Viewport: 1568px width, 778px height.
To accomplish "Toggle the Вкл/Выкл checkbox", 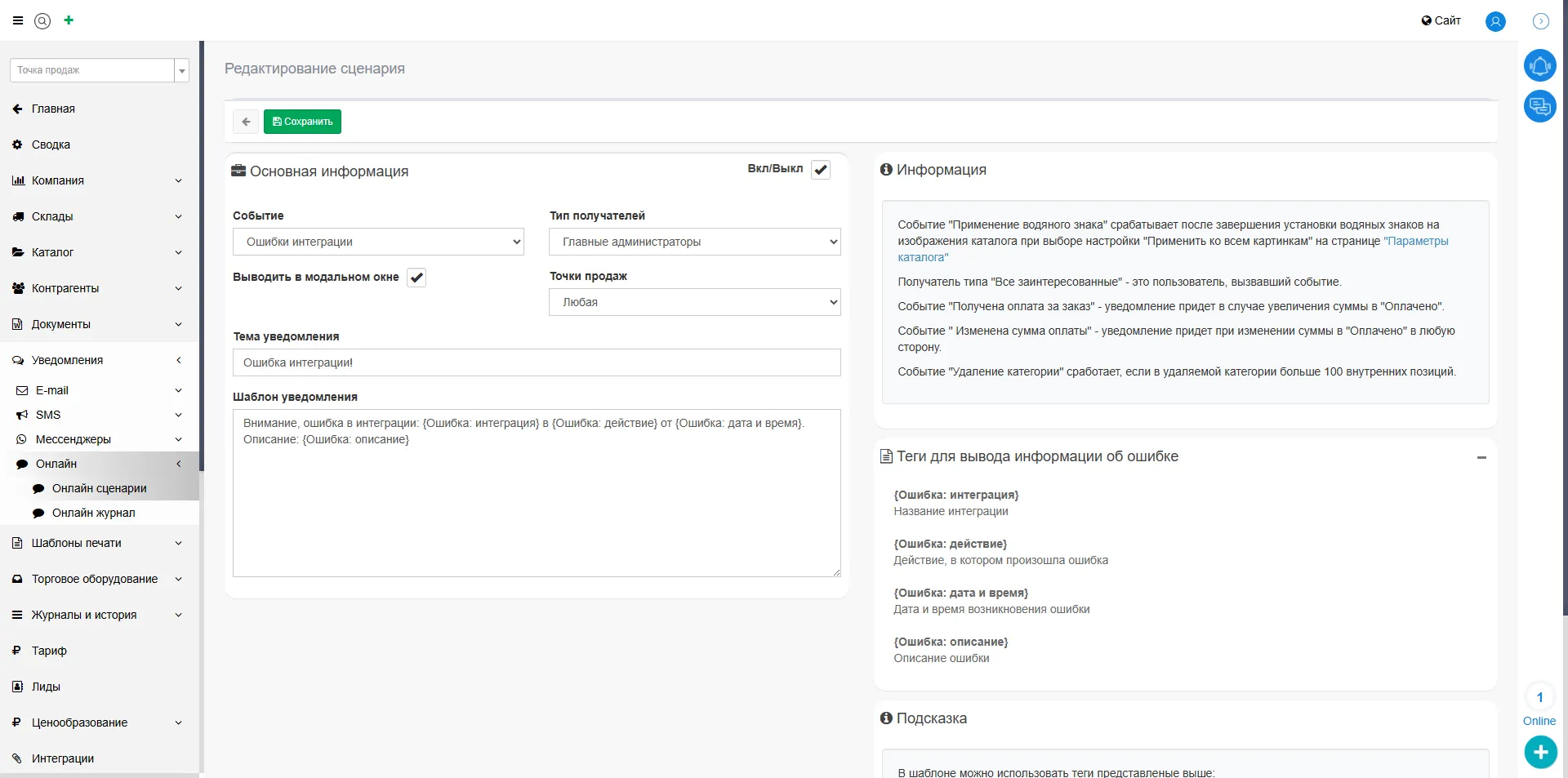I will (x=821, y=170).
